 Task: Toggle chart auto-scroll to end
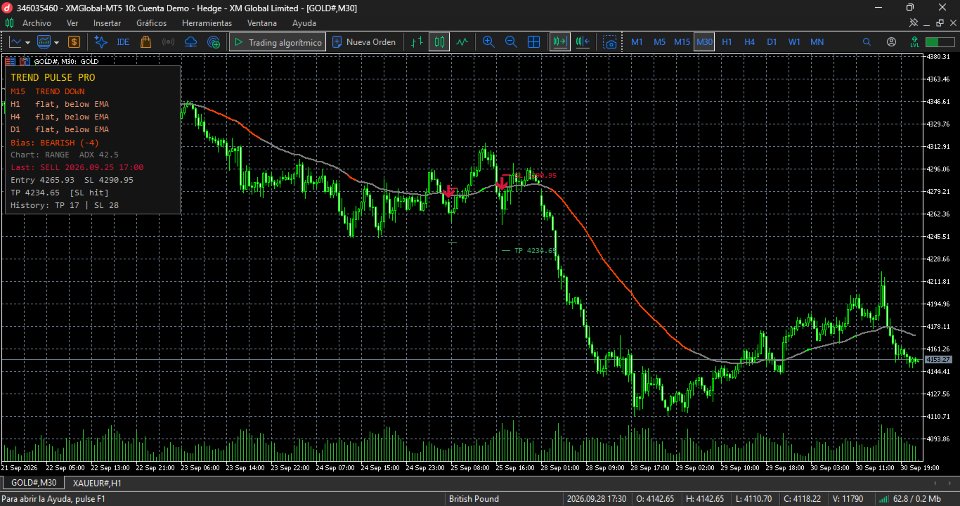click(x=560, y=42)
